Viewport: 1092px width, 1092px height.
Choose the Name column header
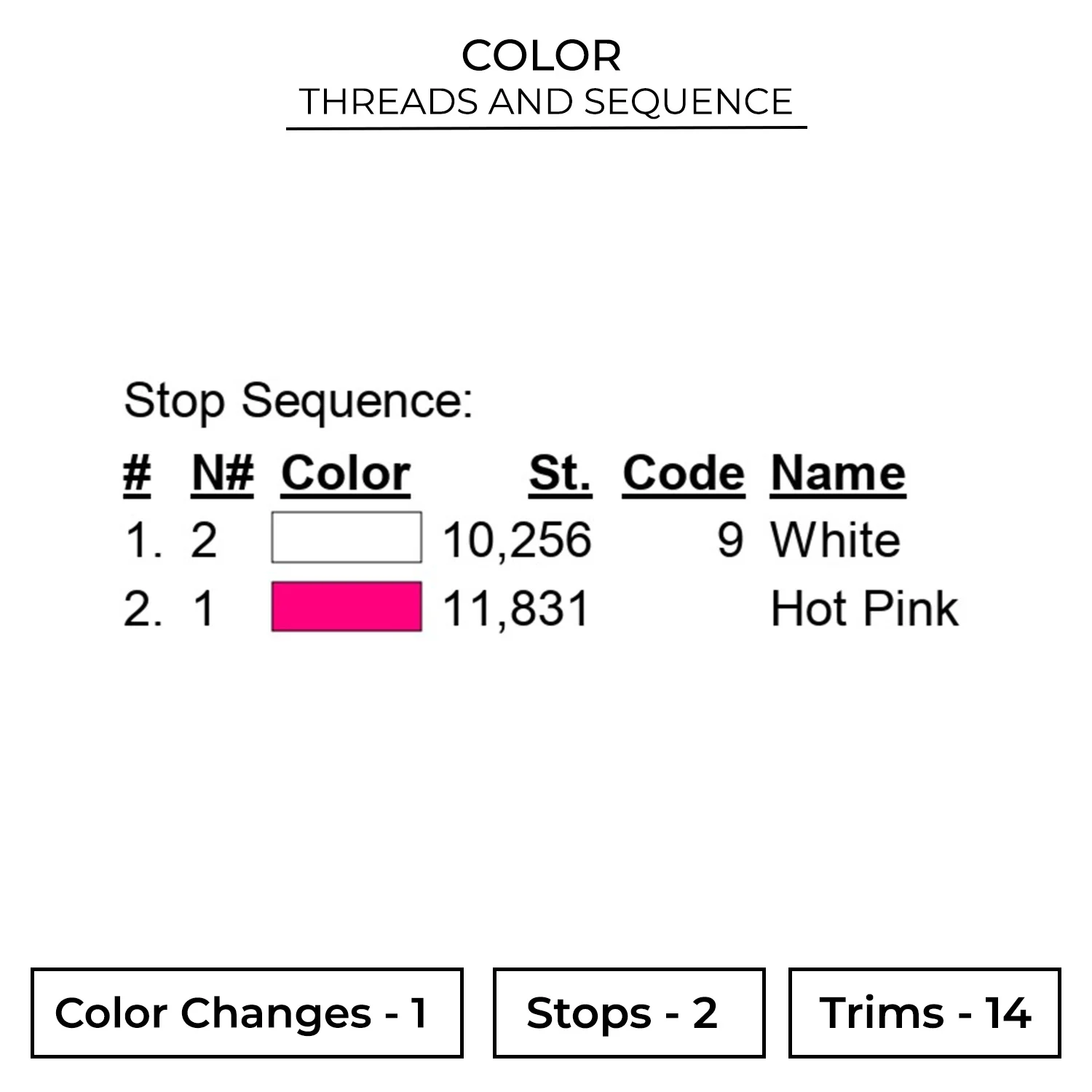pos(838,474)
